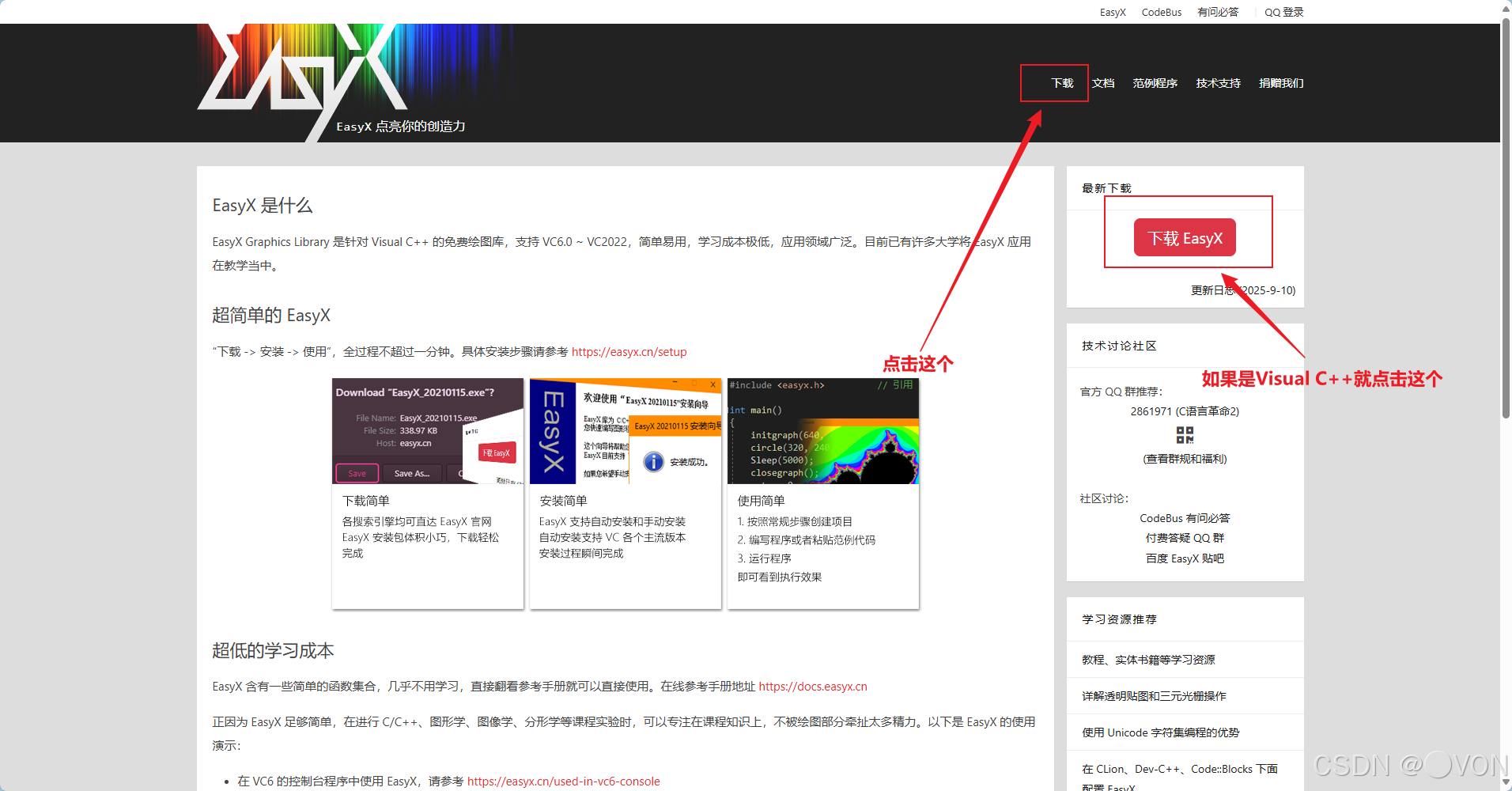Open CodeBus 有问必答 community link
This screenshot has height=791, width=1512.
pyautogui.click(x=1185, y=518)
